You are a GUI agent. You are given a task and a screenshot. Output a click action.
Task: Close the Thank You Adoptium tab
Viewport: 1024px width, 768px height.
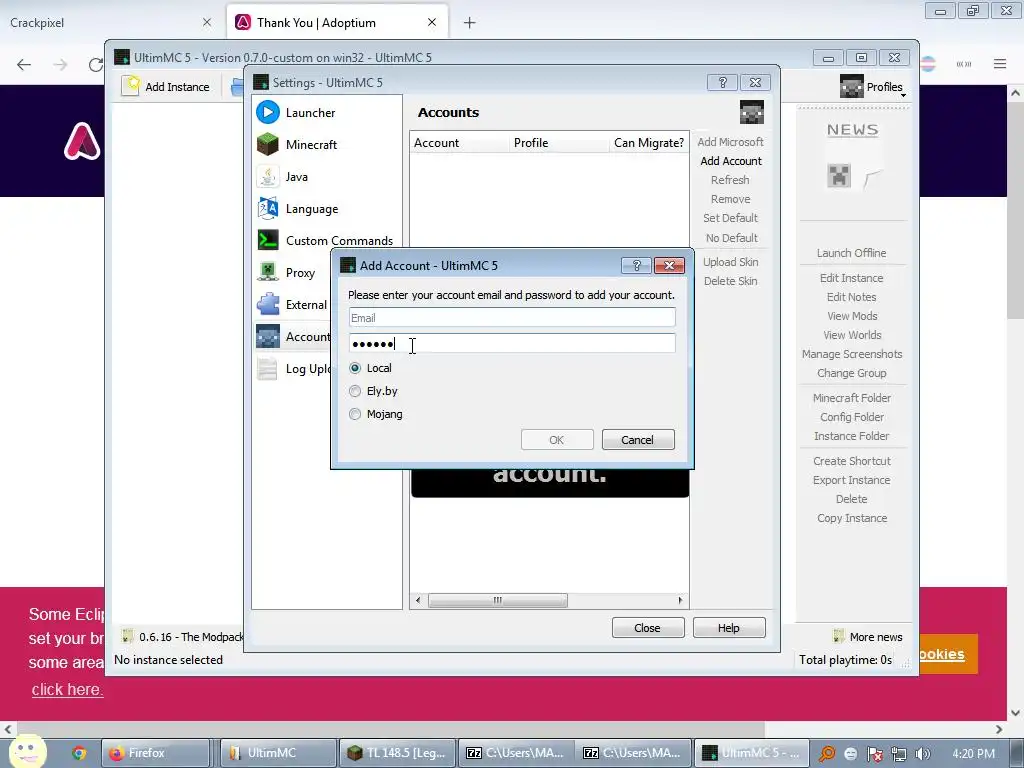pos(432,22)
